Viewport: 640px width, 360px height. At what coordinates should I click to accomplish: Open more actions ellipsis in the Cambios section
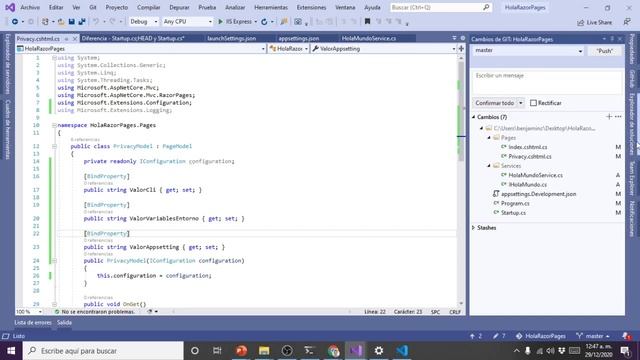pos(618,117)
